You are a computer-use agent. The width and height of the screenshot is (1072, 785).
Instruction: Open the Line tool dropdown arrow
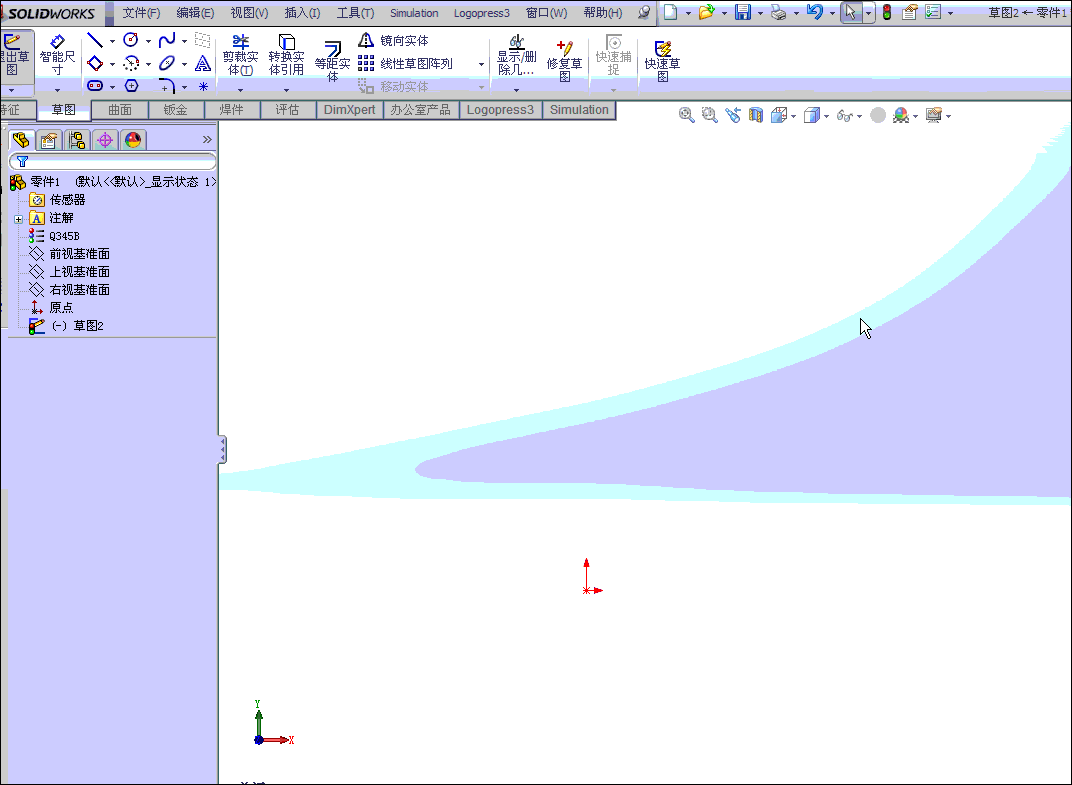pos(112,41)
